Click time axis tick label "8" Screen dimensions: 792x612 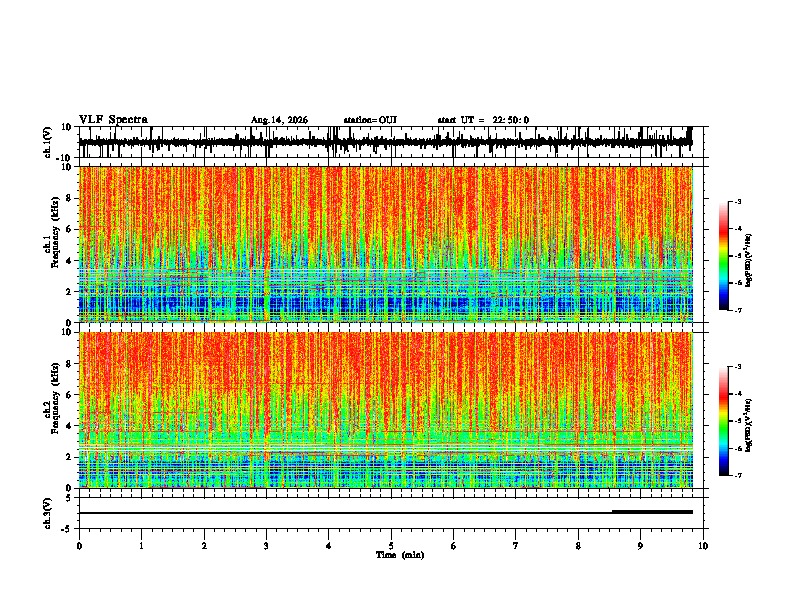pos(578,546)
